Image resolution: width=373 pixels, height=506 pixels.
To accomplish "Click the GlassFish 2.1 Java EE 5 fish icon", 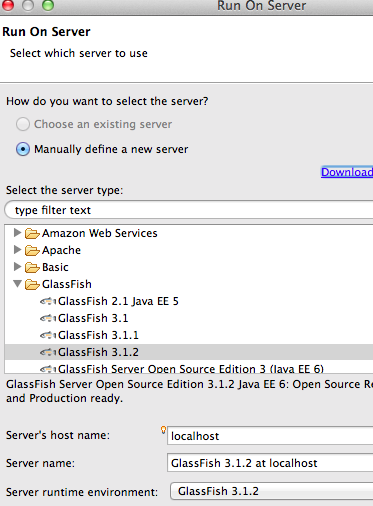I will tap(48, 302).
